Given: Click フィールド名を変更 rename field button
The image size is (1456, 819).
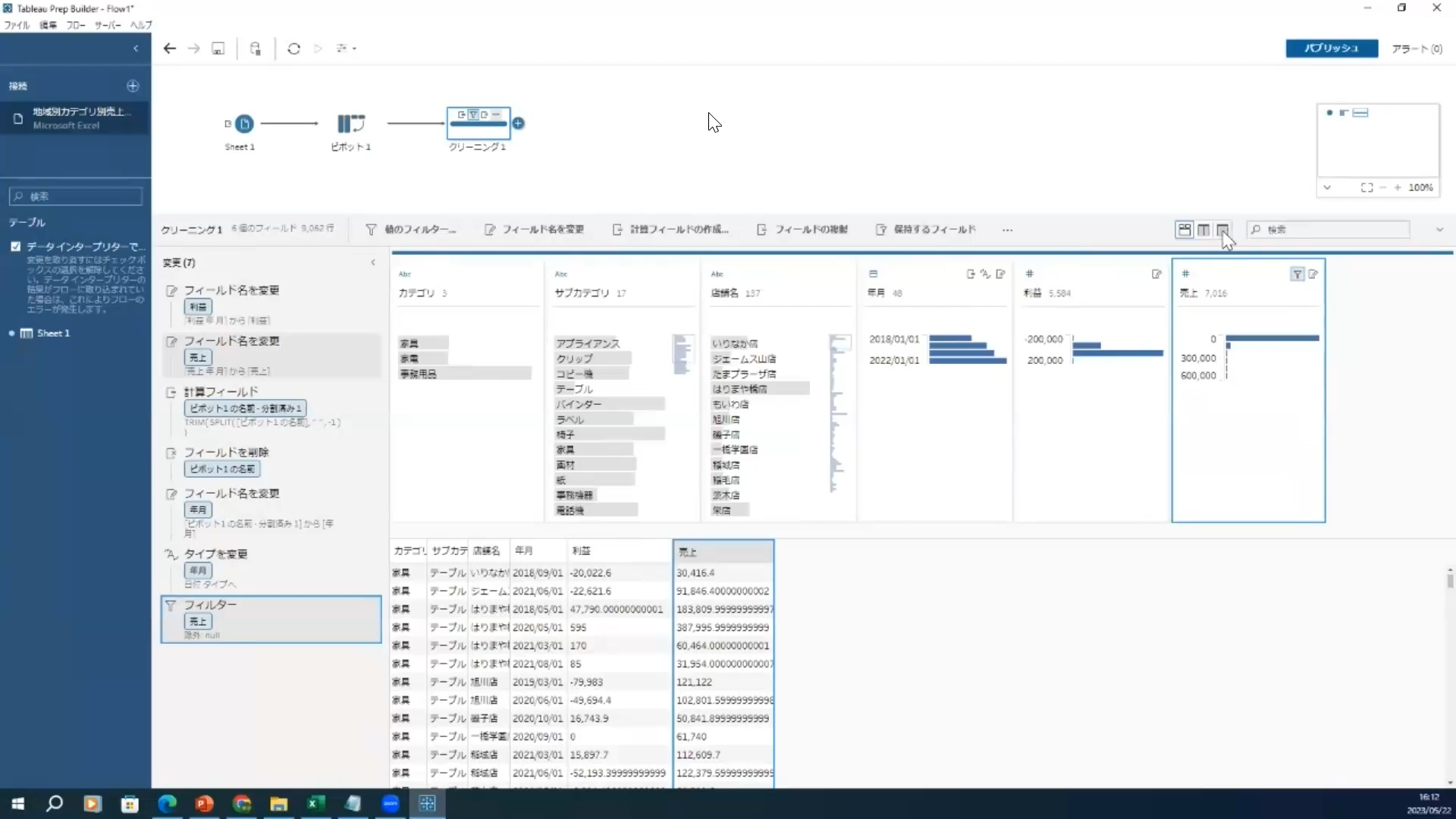Looking at the screenshot, I should coord(535,230).
